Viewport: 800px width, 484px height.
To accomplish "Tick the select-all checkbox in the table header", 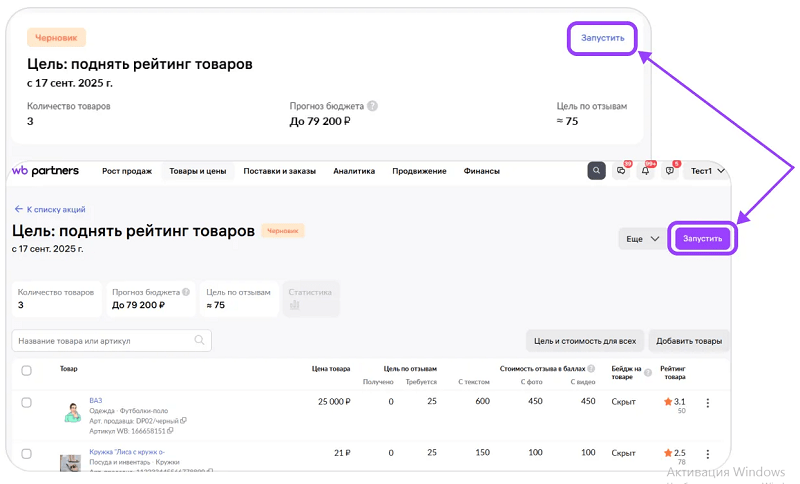I will coord(27,370).
